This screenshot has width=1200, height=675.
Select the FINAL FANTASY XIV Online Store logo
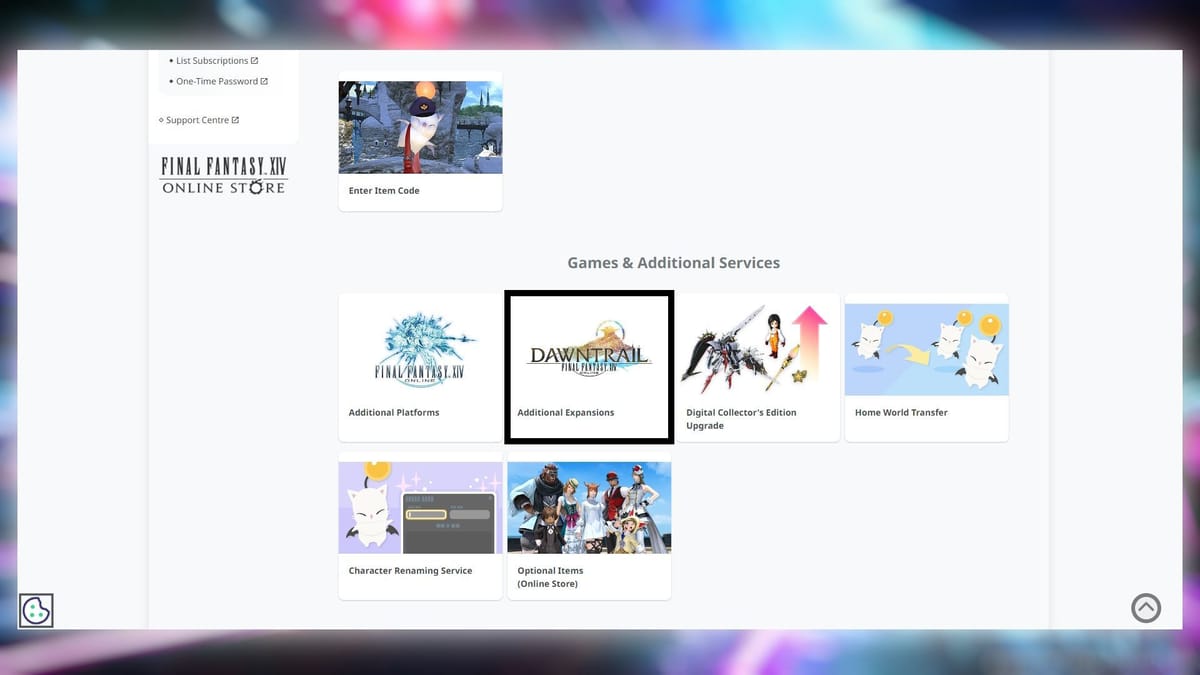coord(222,174)
